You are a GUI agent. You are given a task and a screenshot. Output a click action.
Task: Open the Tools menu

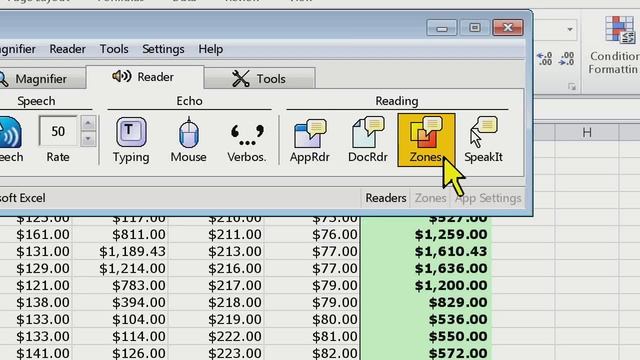[x=114, y=49]
